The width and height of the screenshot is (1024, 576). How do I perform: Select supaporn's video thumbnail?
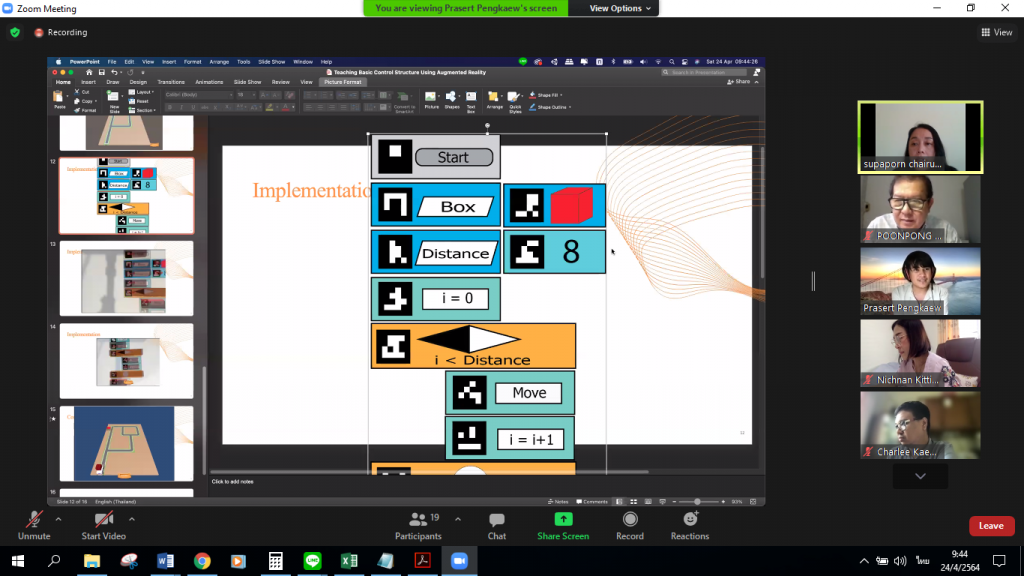[920, 136]
